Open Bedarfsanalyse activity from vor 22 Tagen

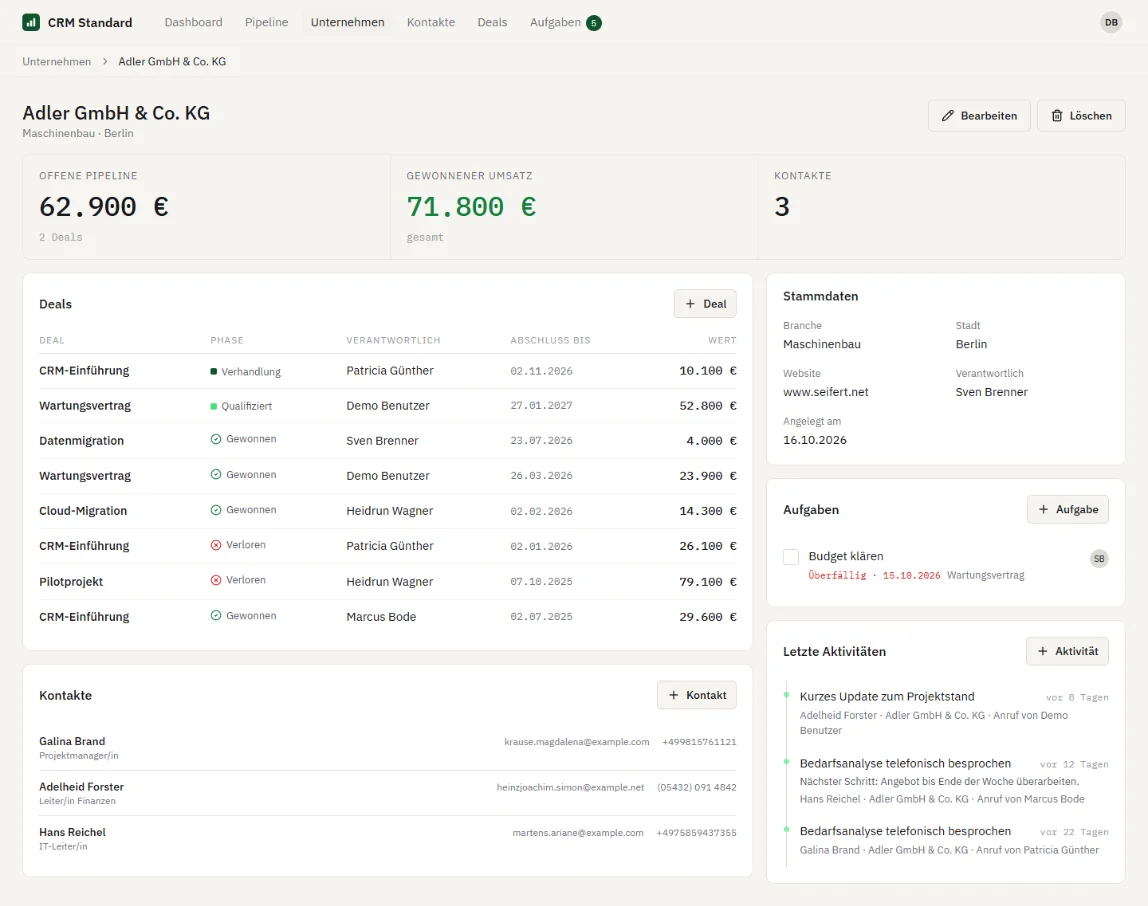coord(905,831)
